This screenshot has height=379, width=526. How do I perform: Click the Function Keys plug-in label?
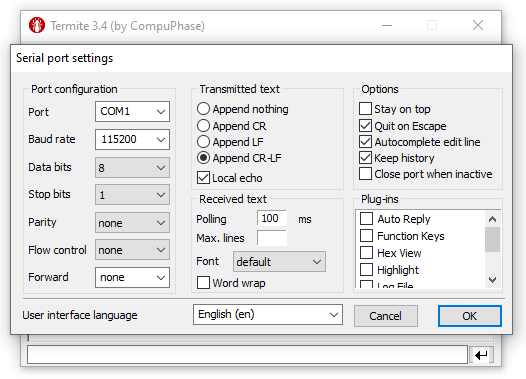point(411,236)
